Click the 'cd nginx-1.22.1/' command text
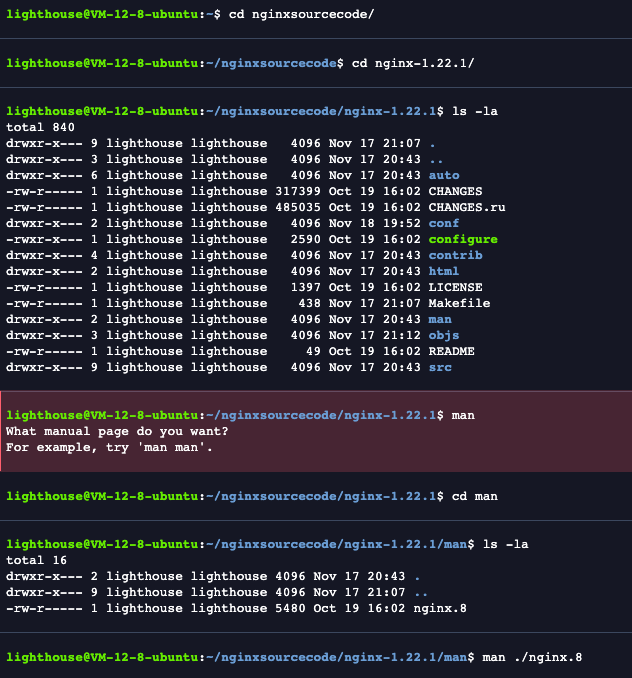The height and width of the screenshot is (678, 632). (x=413, y=63)
